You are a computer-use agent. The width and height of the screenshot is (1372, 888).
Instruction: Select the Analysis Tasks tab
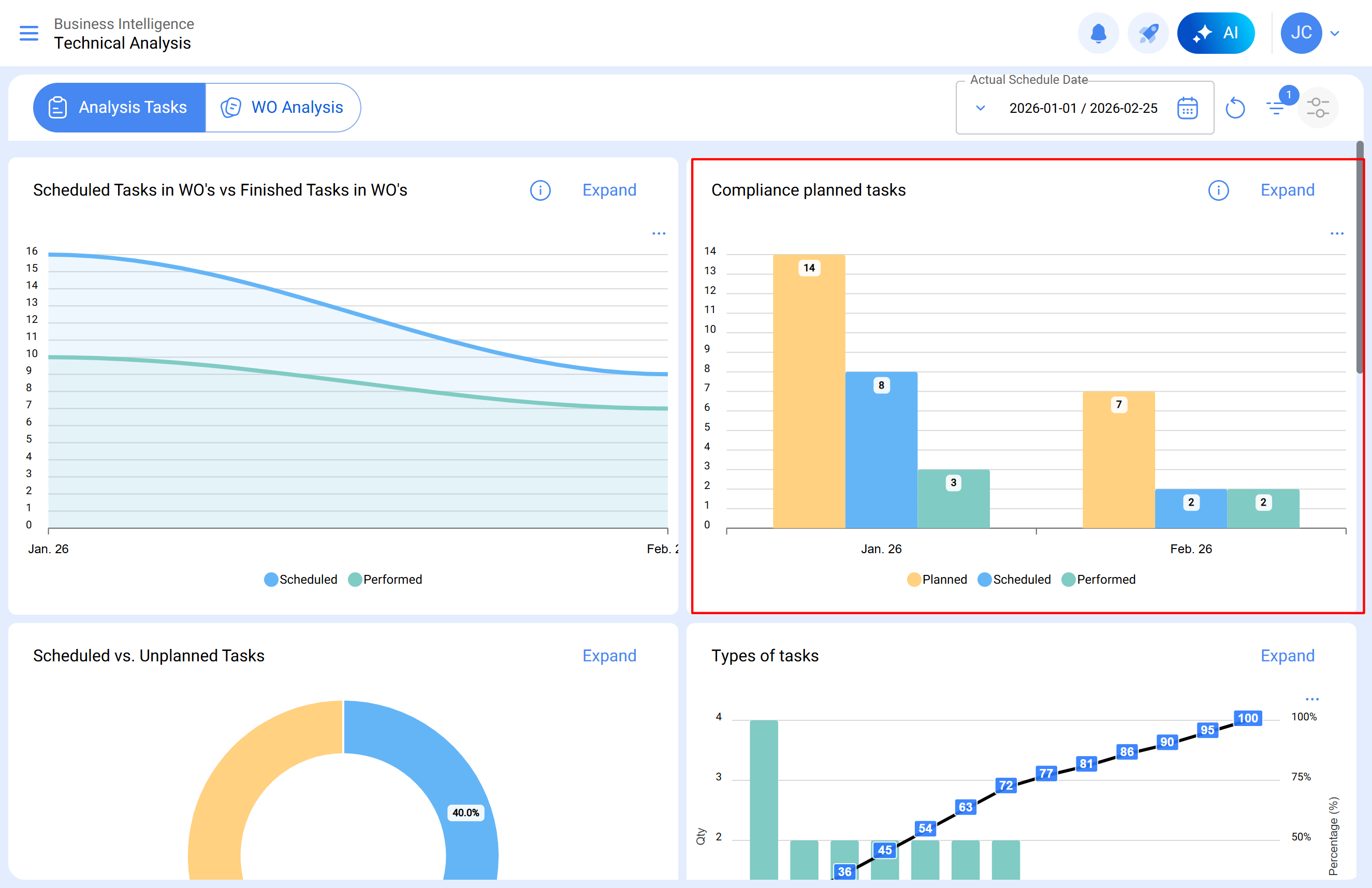[119, 107]
